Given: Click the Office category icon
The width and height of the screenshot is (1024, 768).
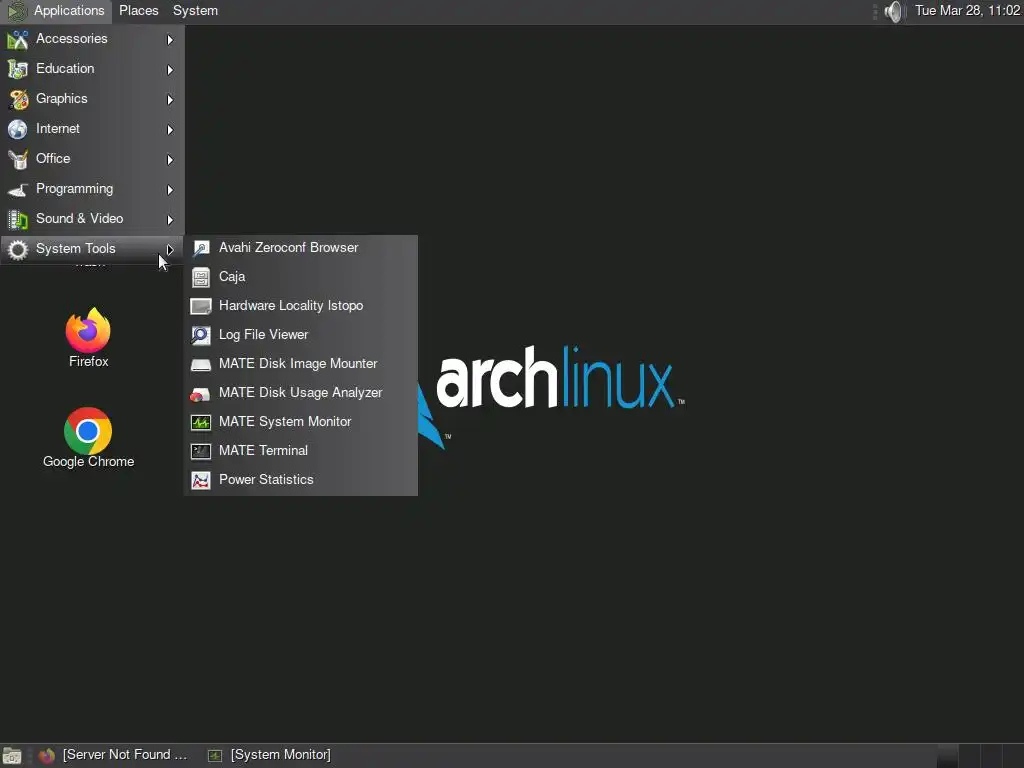Looking at the screenshot, I should [18, 159].
